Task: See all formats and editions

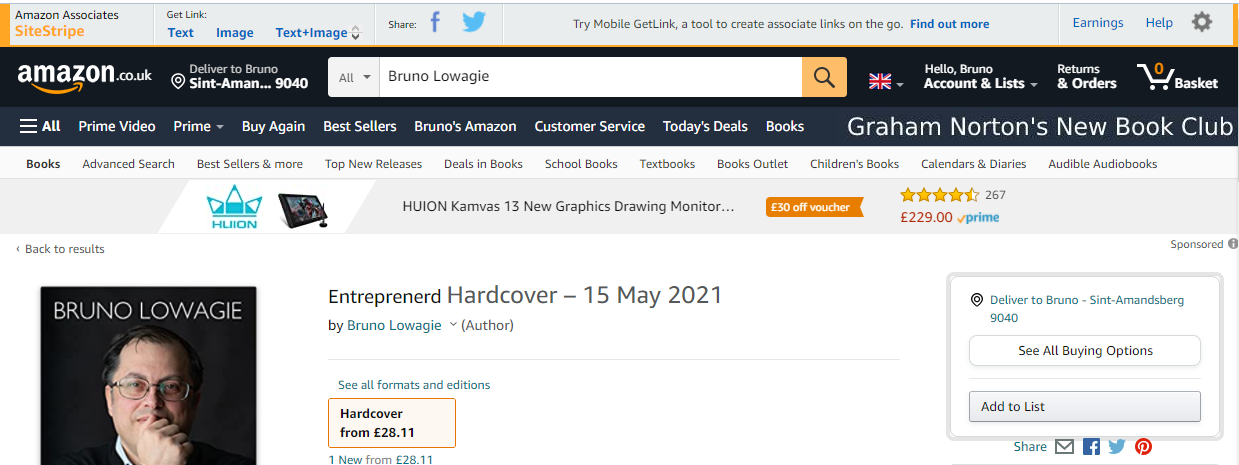Action: [x=414, y=384]
